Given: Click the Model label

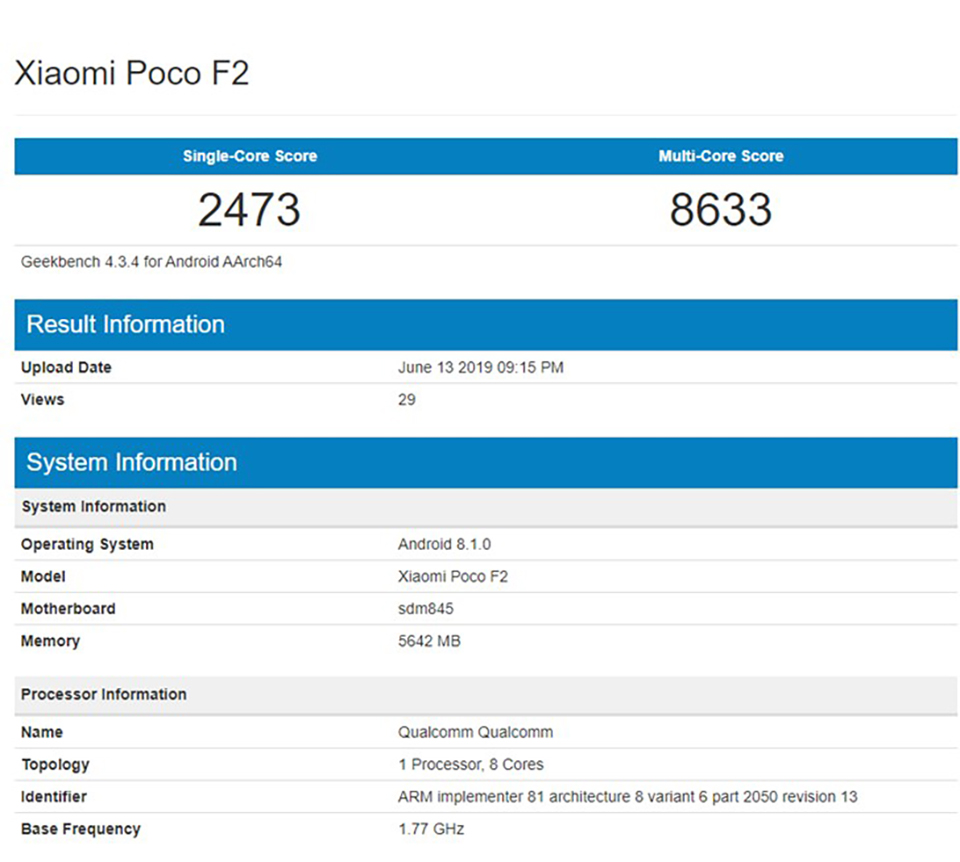Looking at the screenshot, I should pos(43,577).
